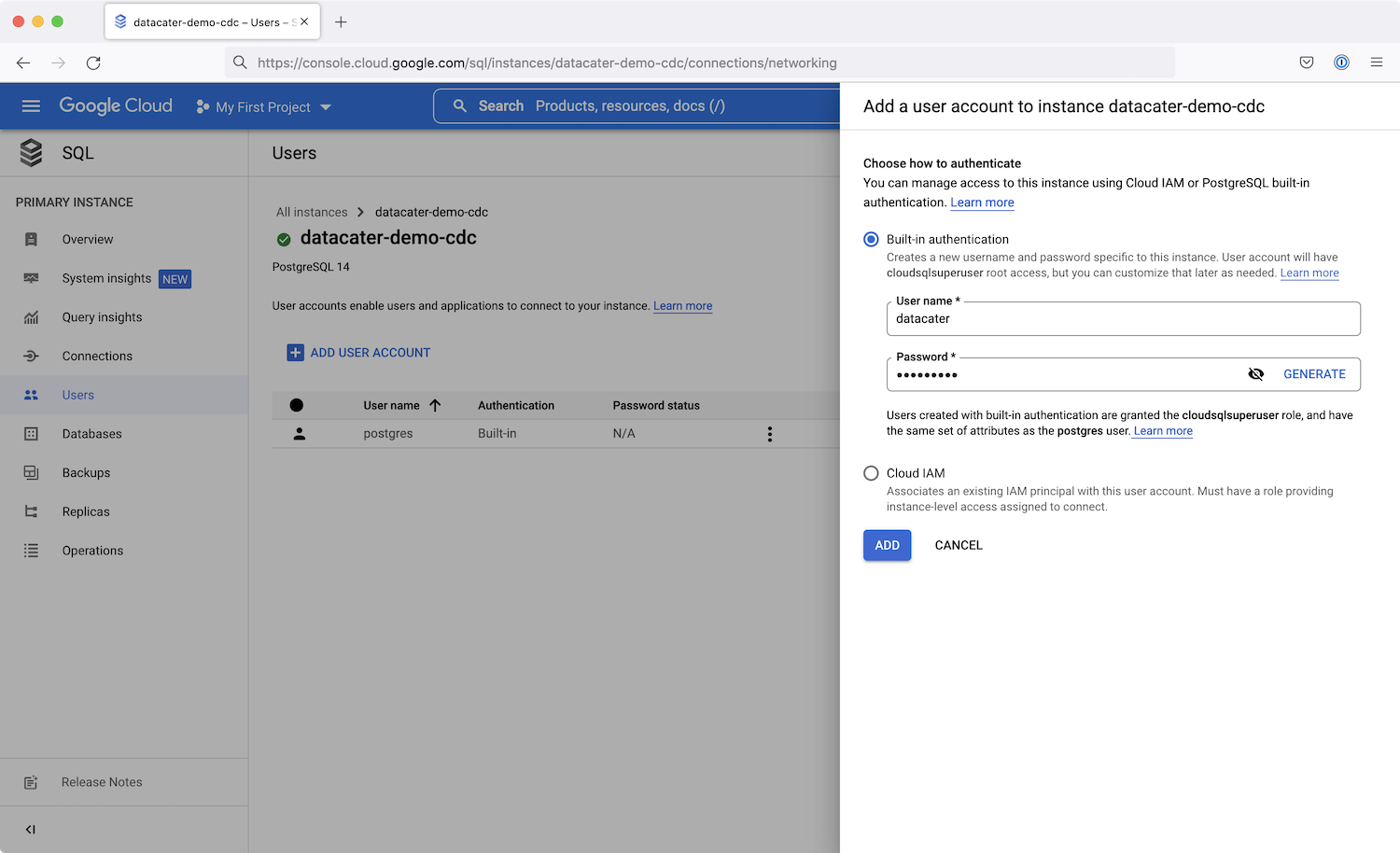Image resolution: width=1400 pixels, height=853 pixels.
Task: Click the green instance status check icon
Action: pyautogui.click(x=284, y=240)
